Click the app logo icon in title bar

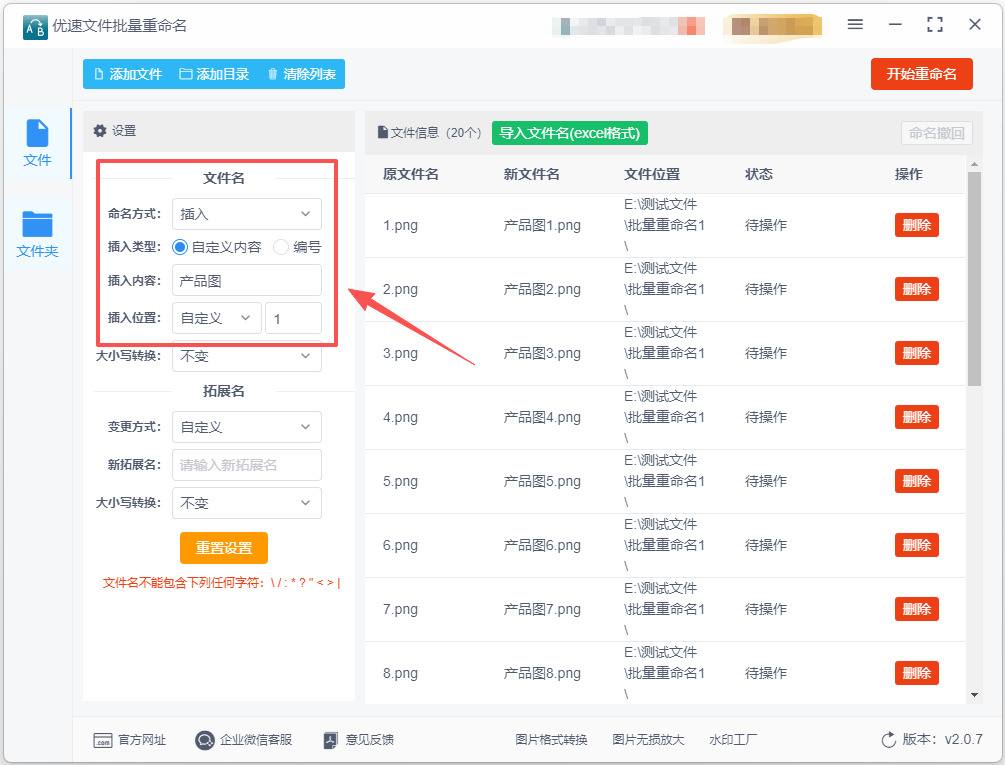[35, 28]
